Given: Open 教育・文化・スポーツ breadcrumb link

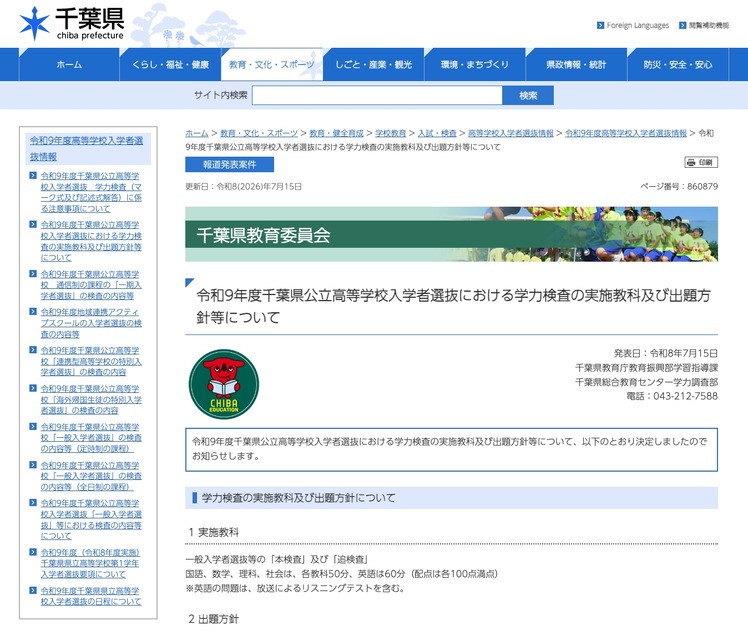Looking at the screenshot, I should click(259, 133).
